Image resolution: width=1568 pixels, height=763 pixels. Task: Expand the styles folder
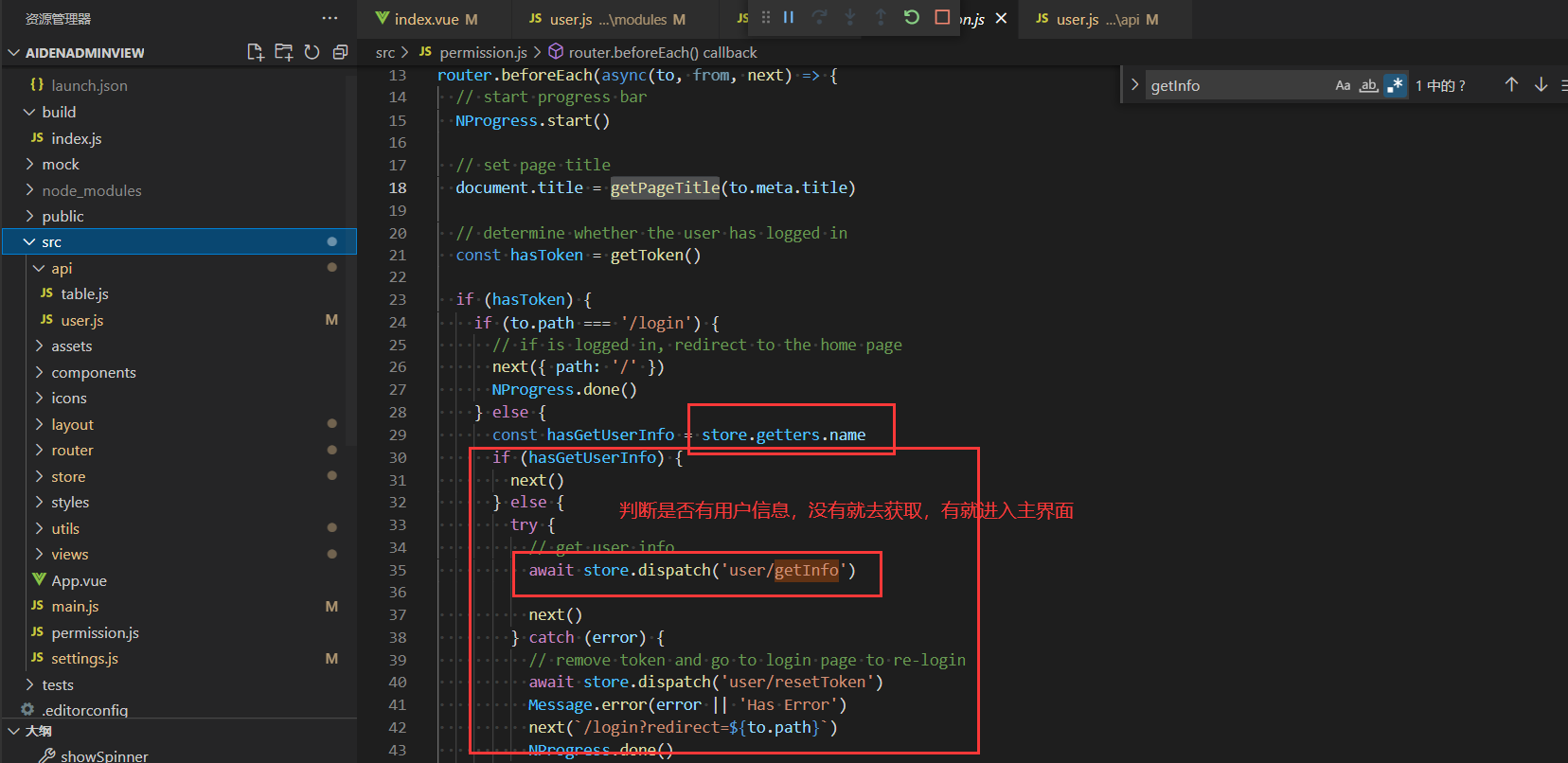[x=70, y=503]
